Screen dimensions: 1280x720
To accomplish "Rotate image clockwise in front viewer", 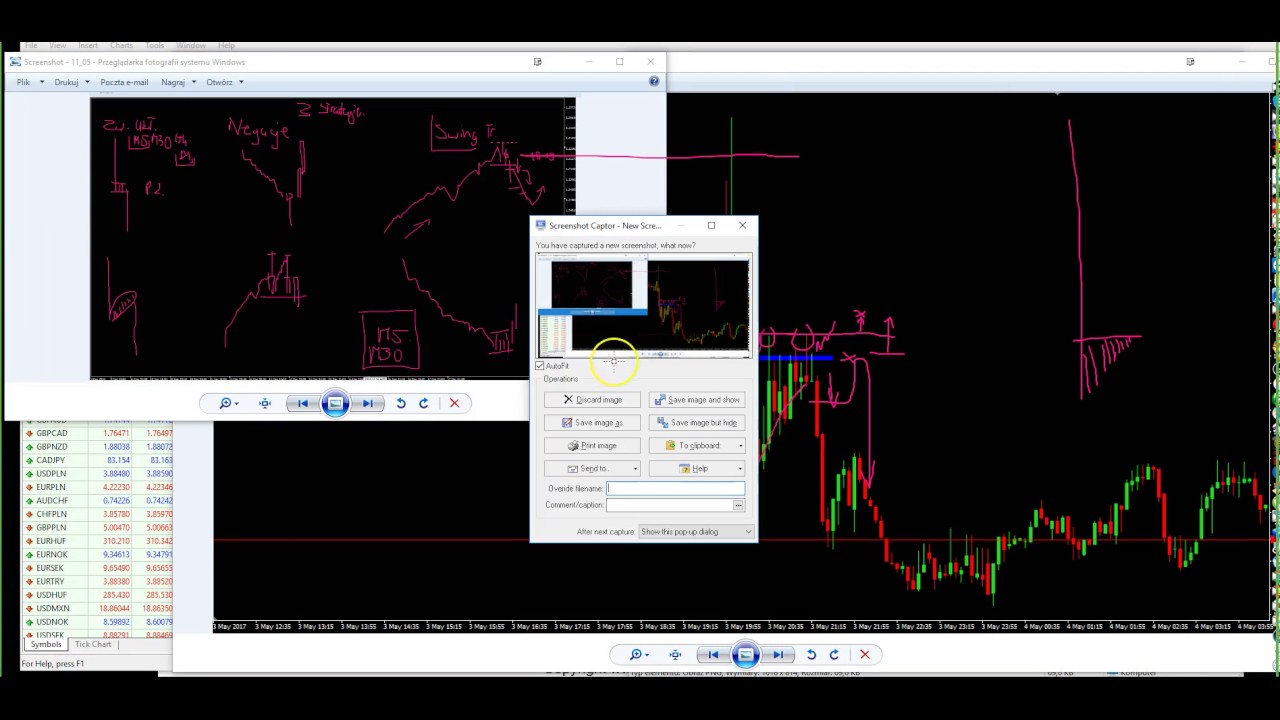I will 423,403.
